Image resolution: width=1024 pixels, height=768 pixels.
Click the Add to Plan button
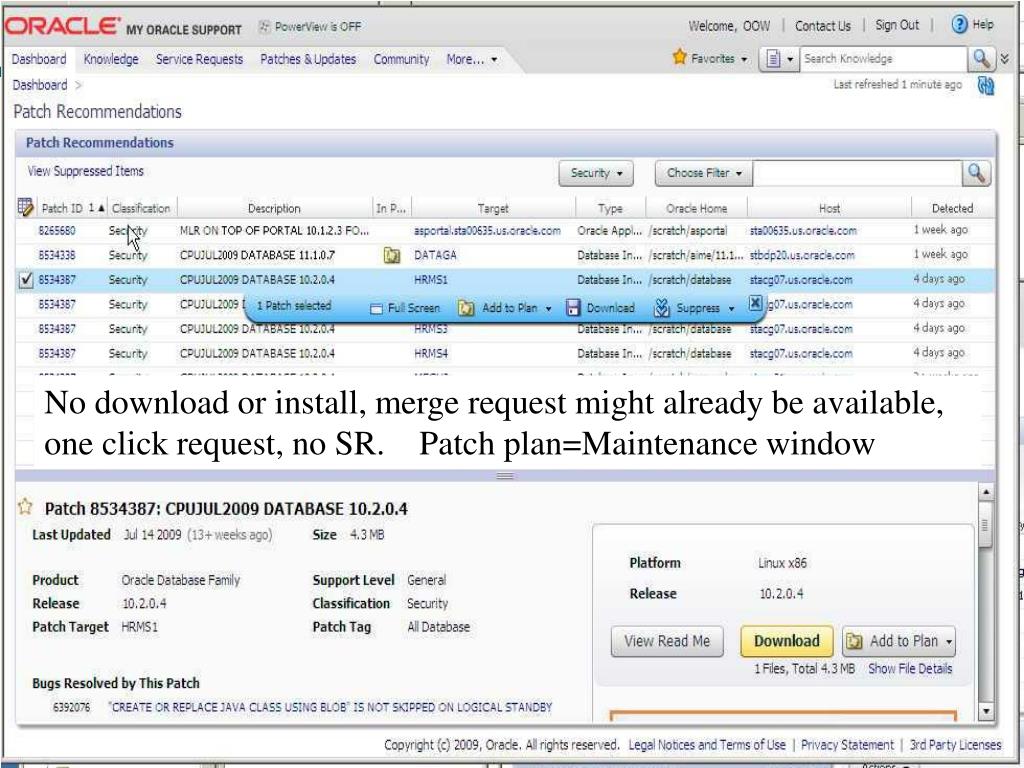tap(899, 641)
